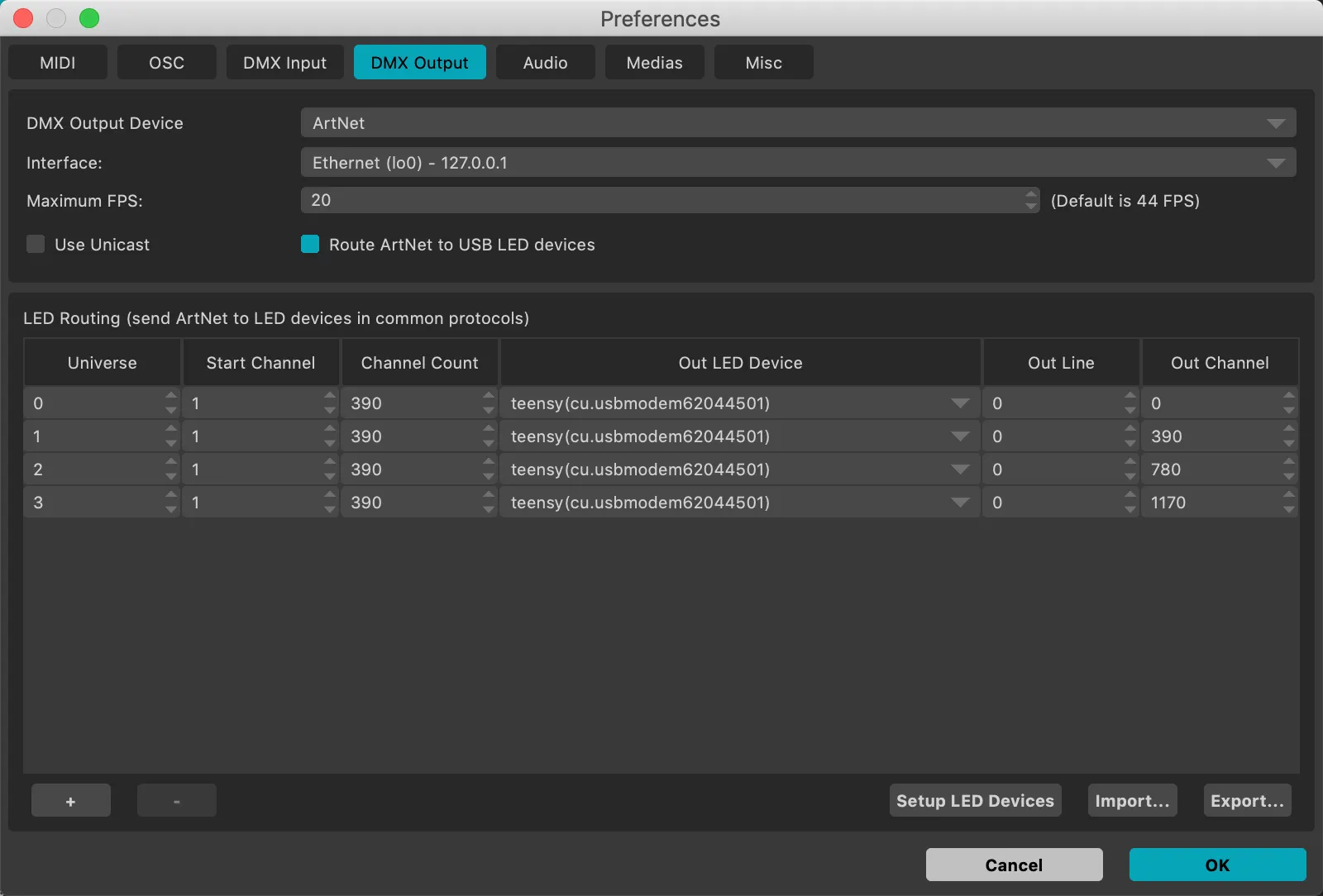
Task: Adjust Start Channel stepper in universe 1 row
Action: [x=330, y=436]
